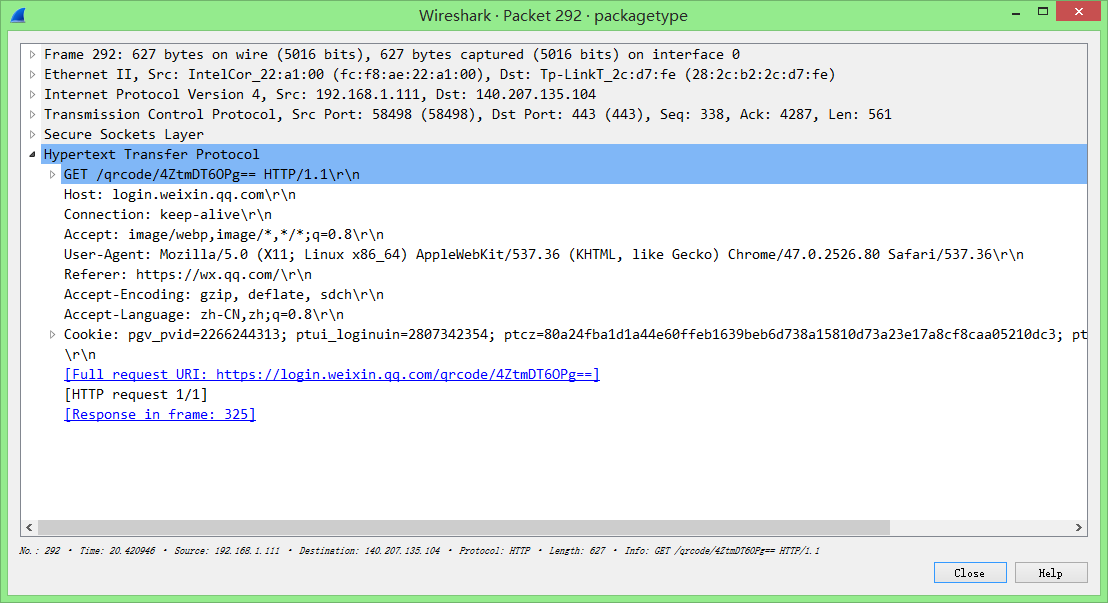Select the Transmission Control Protocol row
Screen dimensions: 1108x603
(x=467, y=115)
